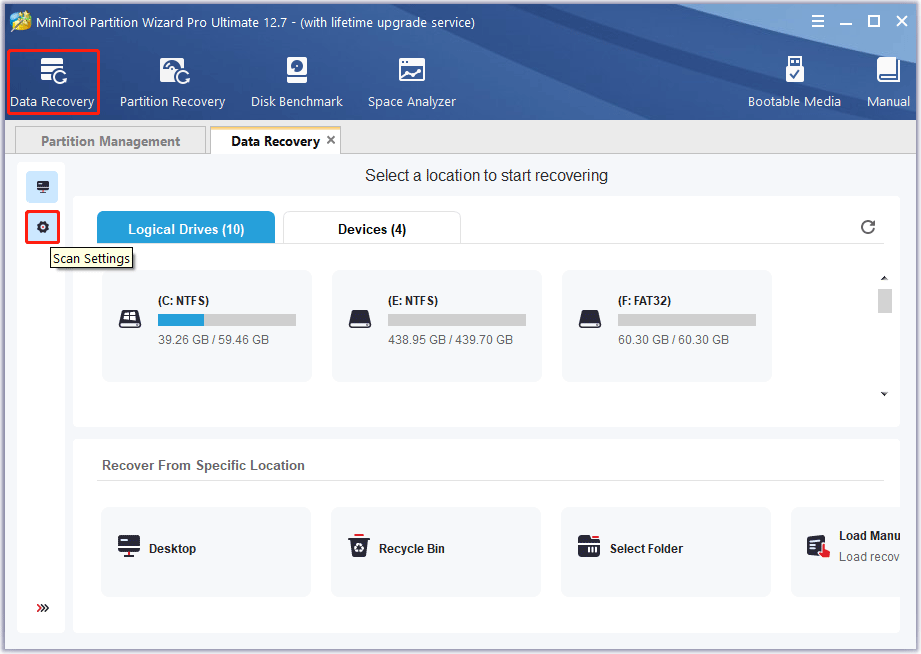Click the 39.26 GB / 59.46 GB text
Viewport: 921px width, 654px height.
(x=213, y=340)
